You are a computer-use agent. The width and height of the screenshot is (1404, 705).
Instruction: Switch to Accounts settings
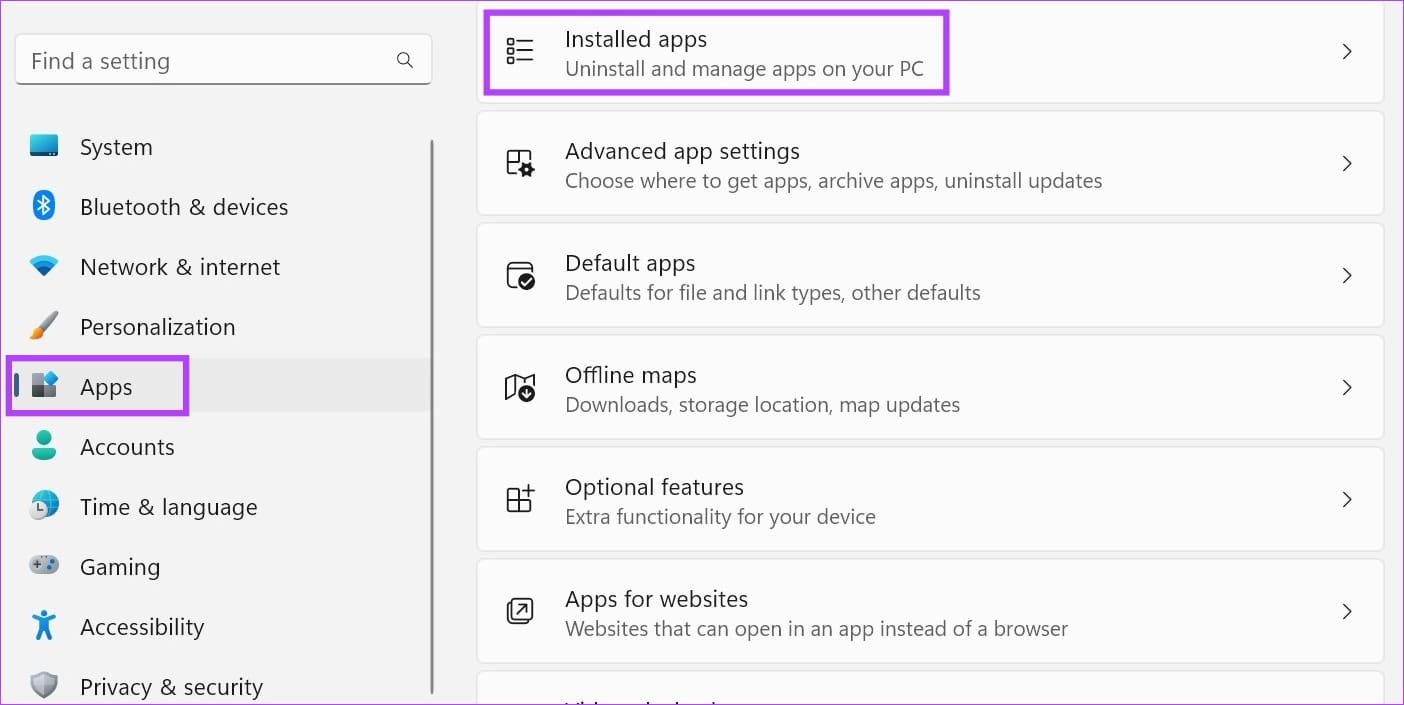[127, 447]
